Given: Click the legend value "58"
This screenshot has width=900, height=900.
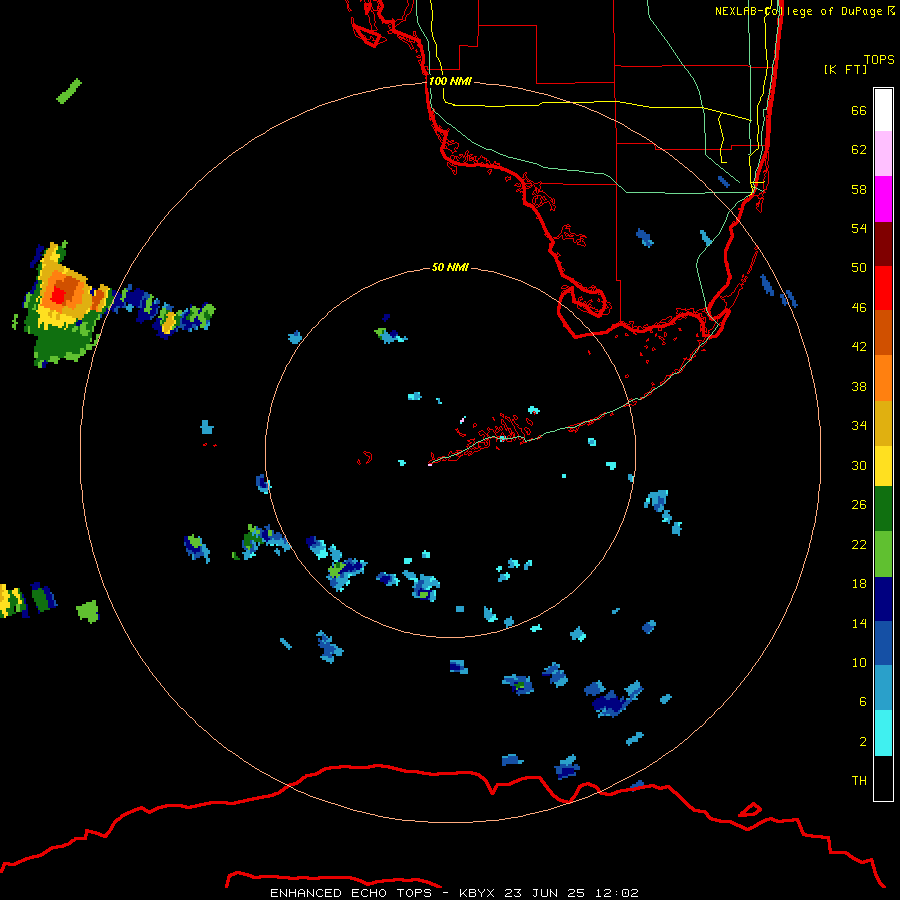Looking at the screenshot, I should click(859, 189).
